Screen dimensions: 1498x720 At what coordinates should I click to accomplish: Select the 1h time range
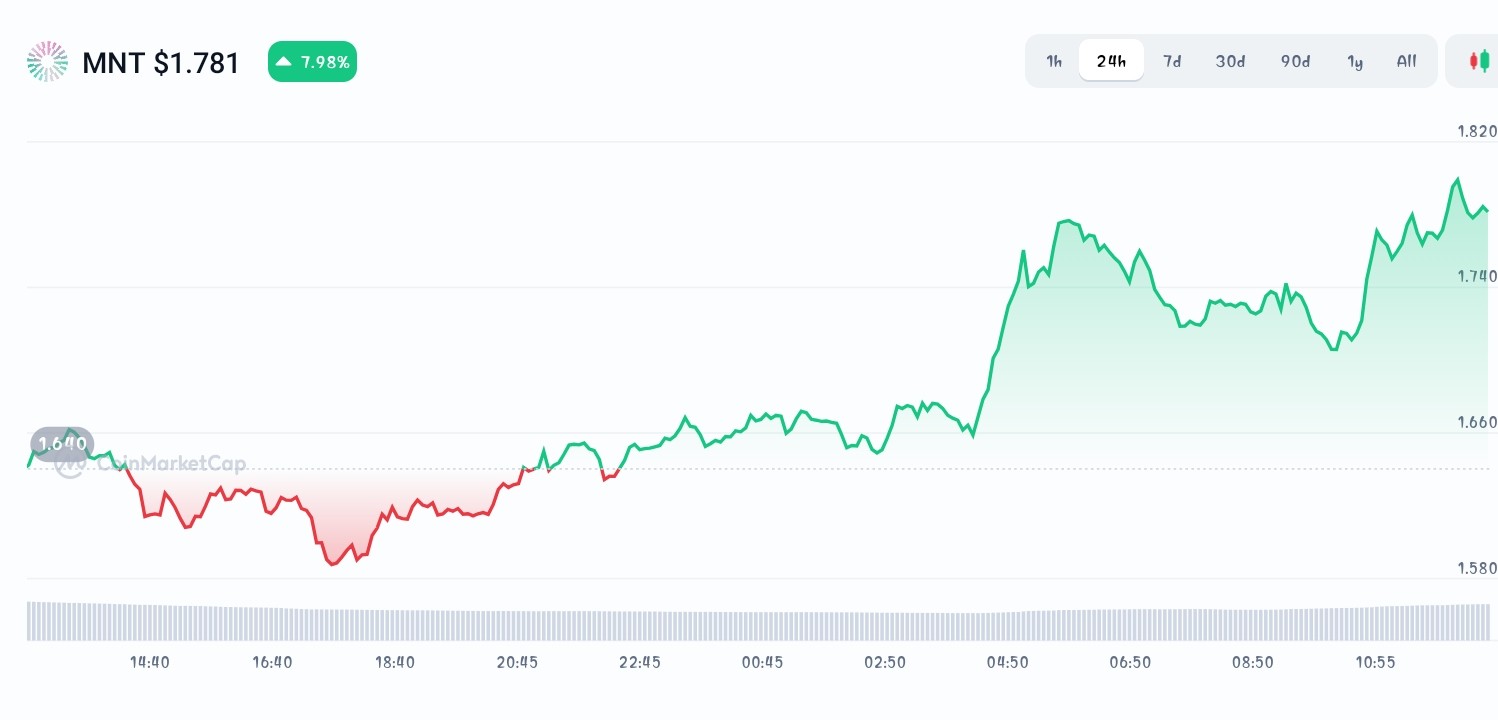point(1054,61)
